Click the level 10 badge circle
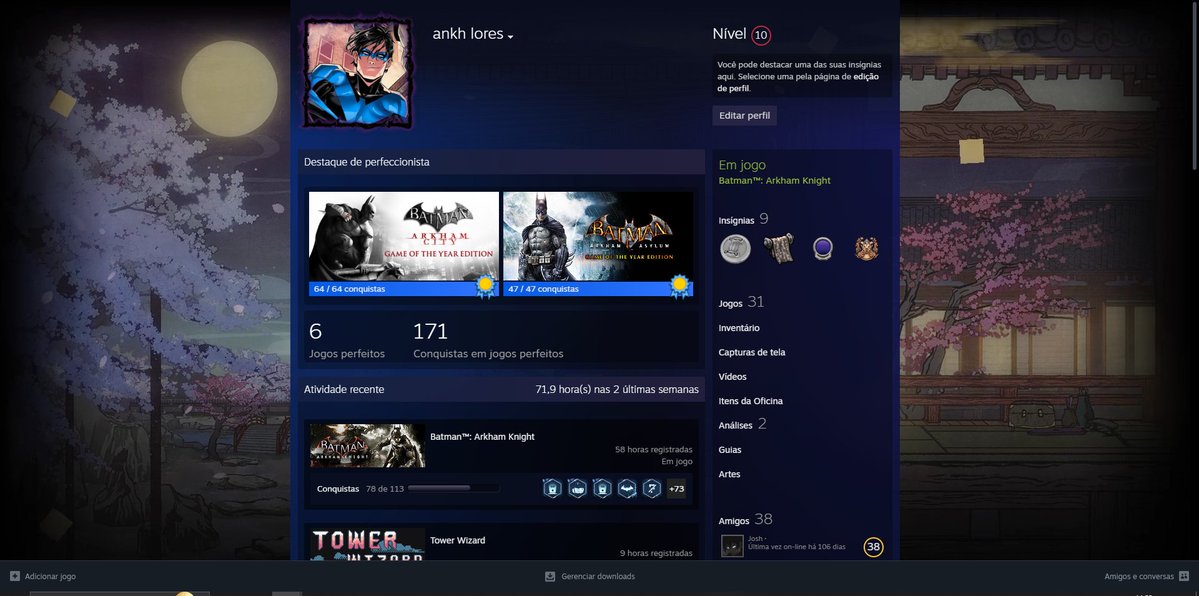Image resolution: width=1199 pixels, height=596 pixels. coord(761,35)
